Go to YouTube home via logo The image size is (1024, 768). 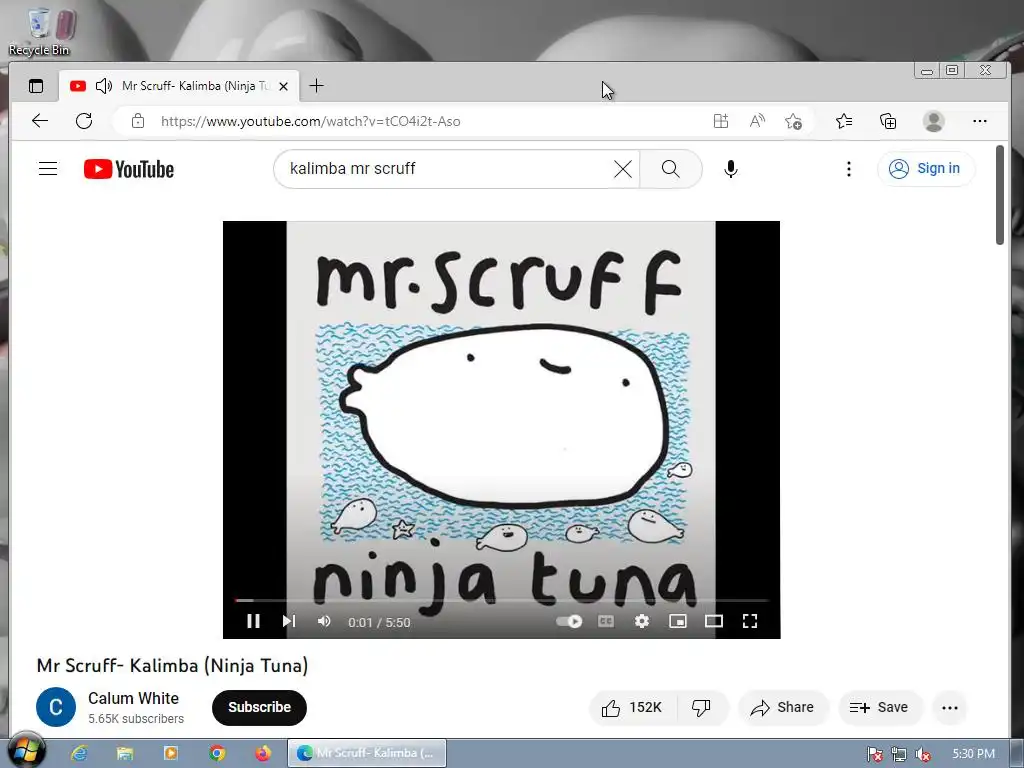tap(129, 169)
